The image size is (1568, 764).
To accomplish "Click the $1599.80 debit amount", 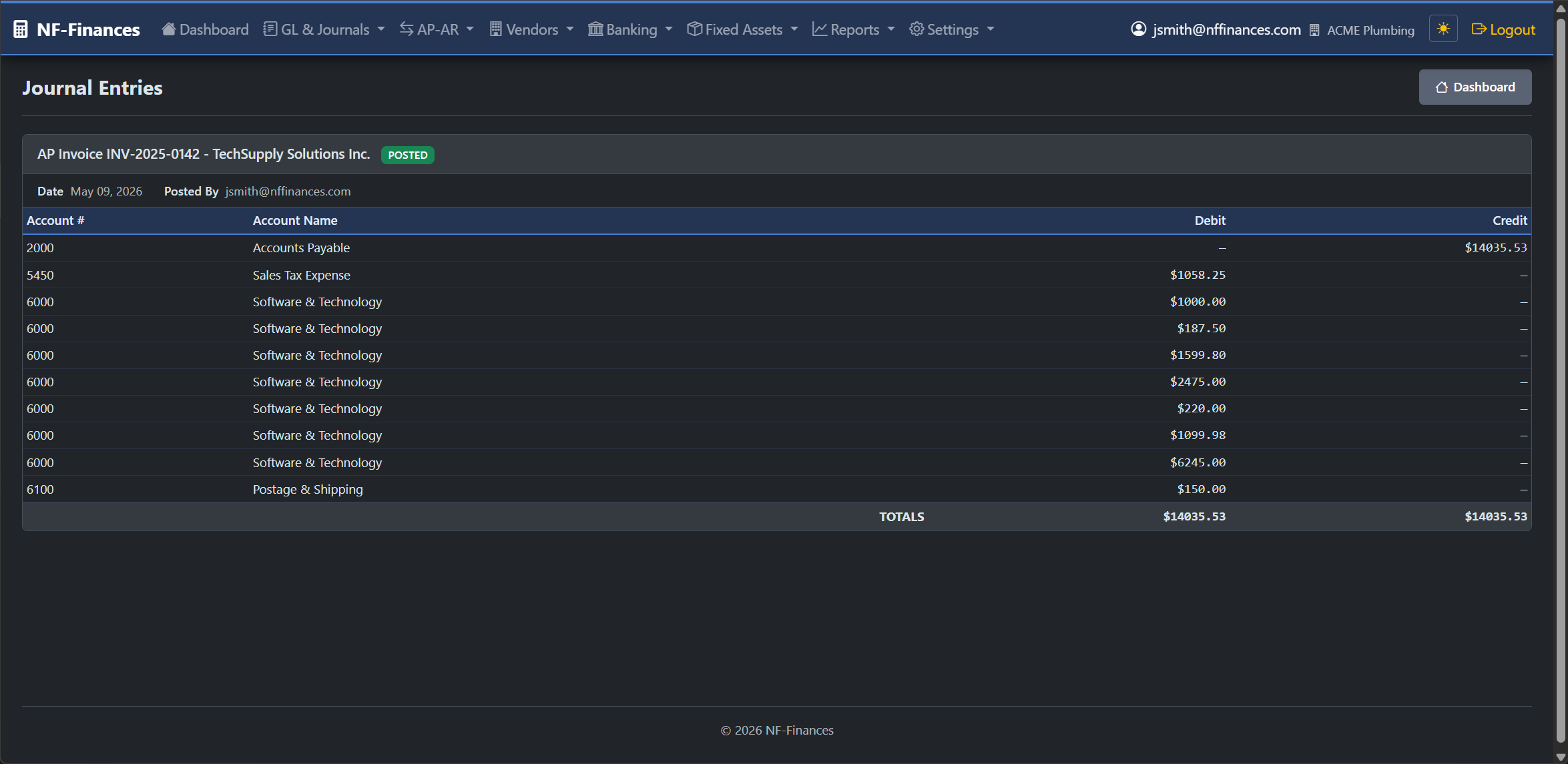I will click(1198, 355).
